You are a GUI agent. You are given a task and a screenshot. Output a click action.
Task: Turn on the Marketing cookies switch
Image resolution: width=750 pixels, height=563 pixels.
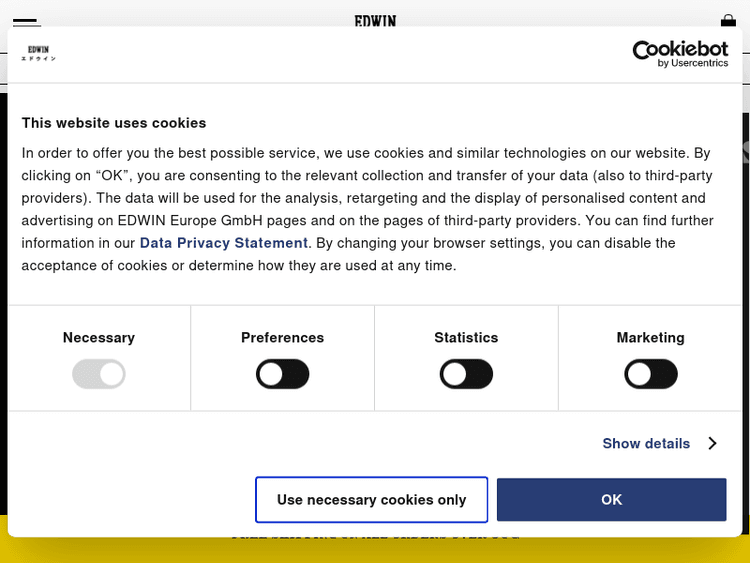pyautogui.click(x=651, y=375)
